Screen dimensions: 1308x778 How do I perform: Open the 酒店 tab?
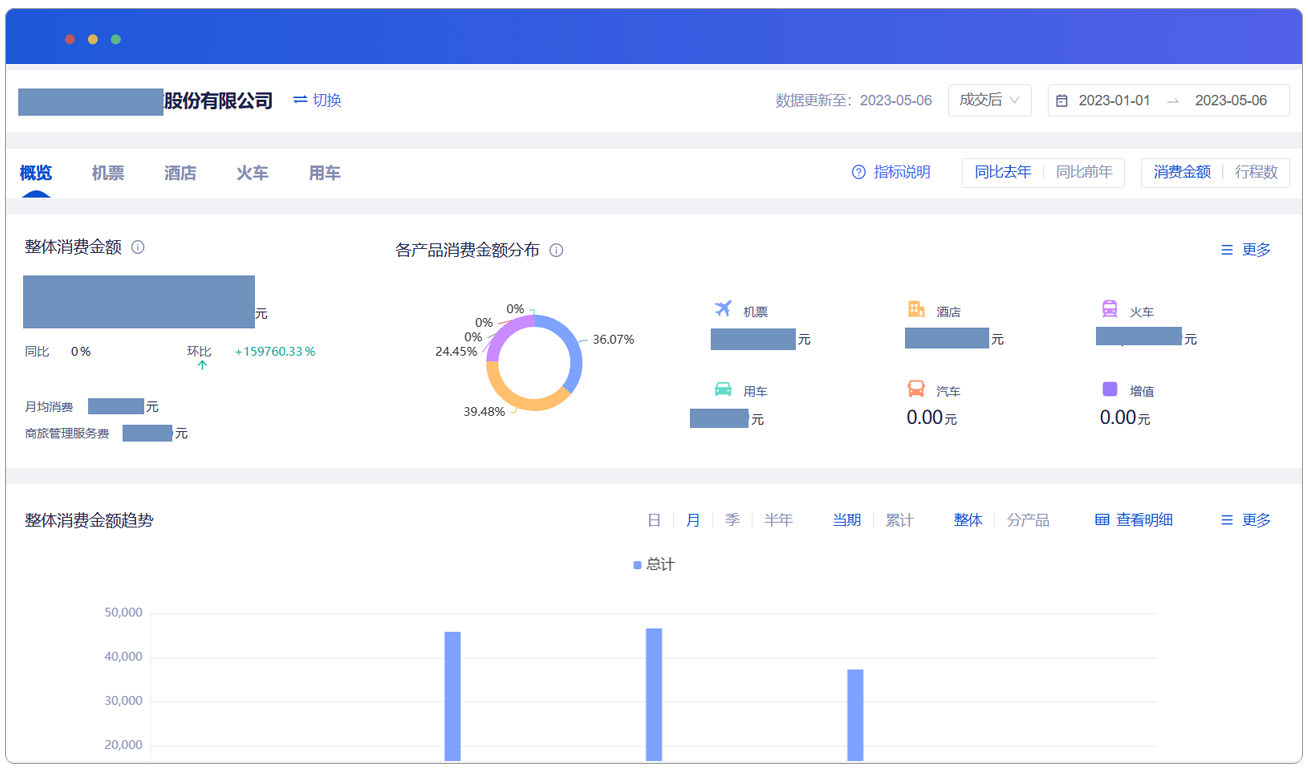[x=180, y=173]
